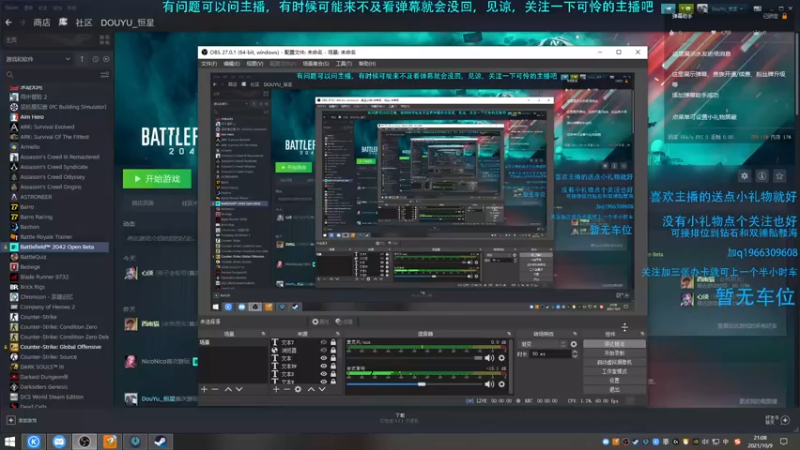Favorite the game with the star icon
This screenshot has height=450, width=800.
(779, 176)
